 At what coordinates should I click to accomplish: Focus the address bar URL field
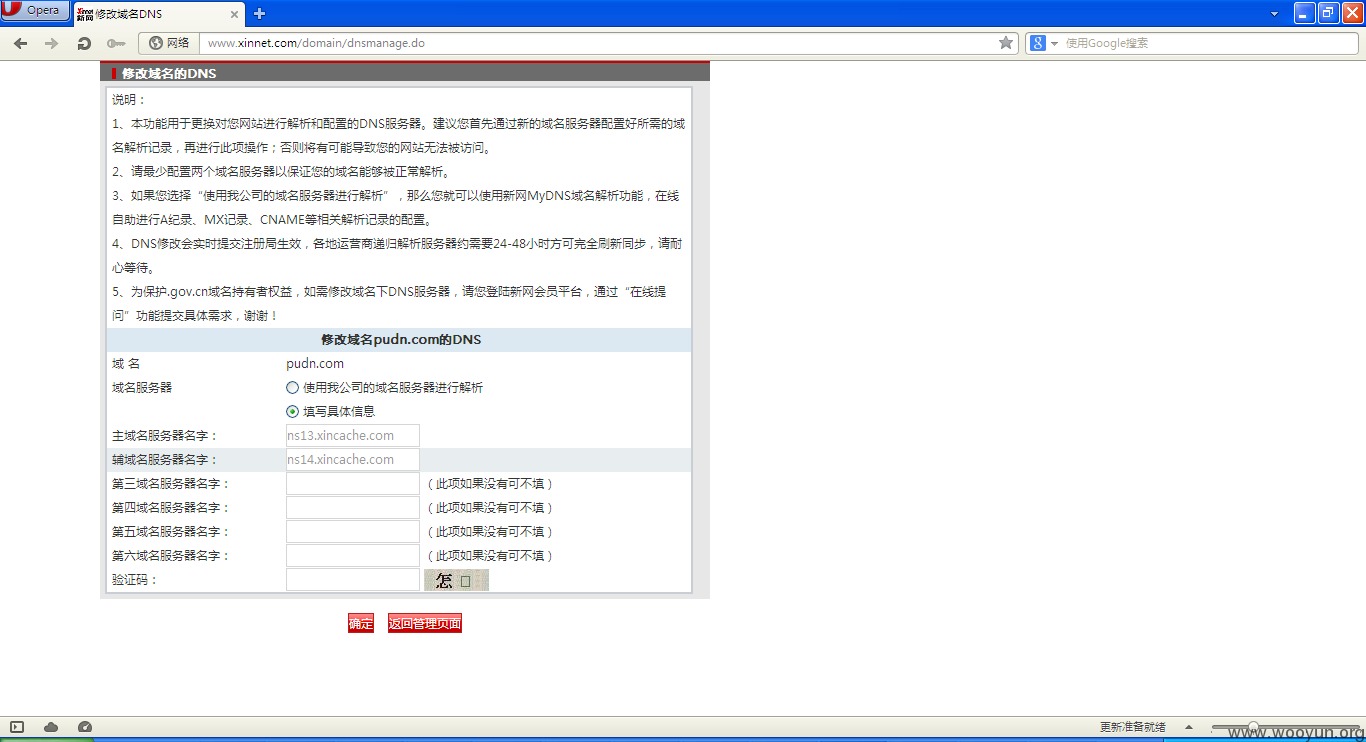[x=600, y=43]
